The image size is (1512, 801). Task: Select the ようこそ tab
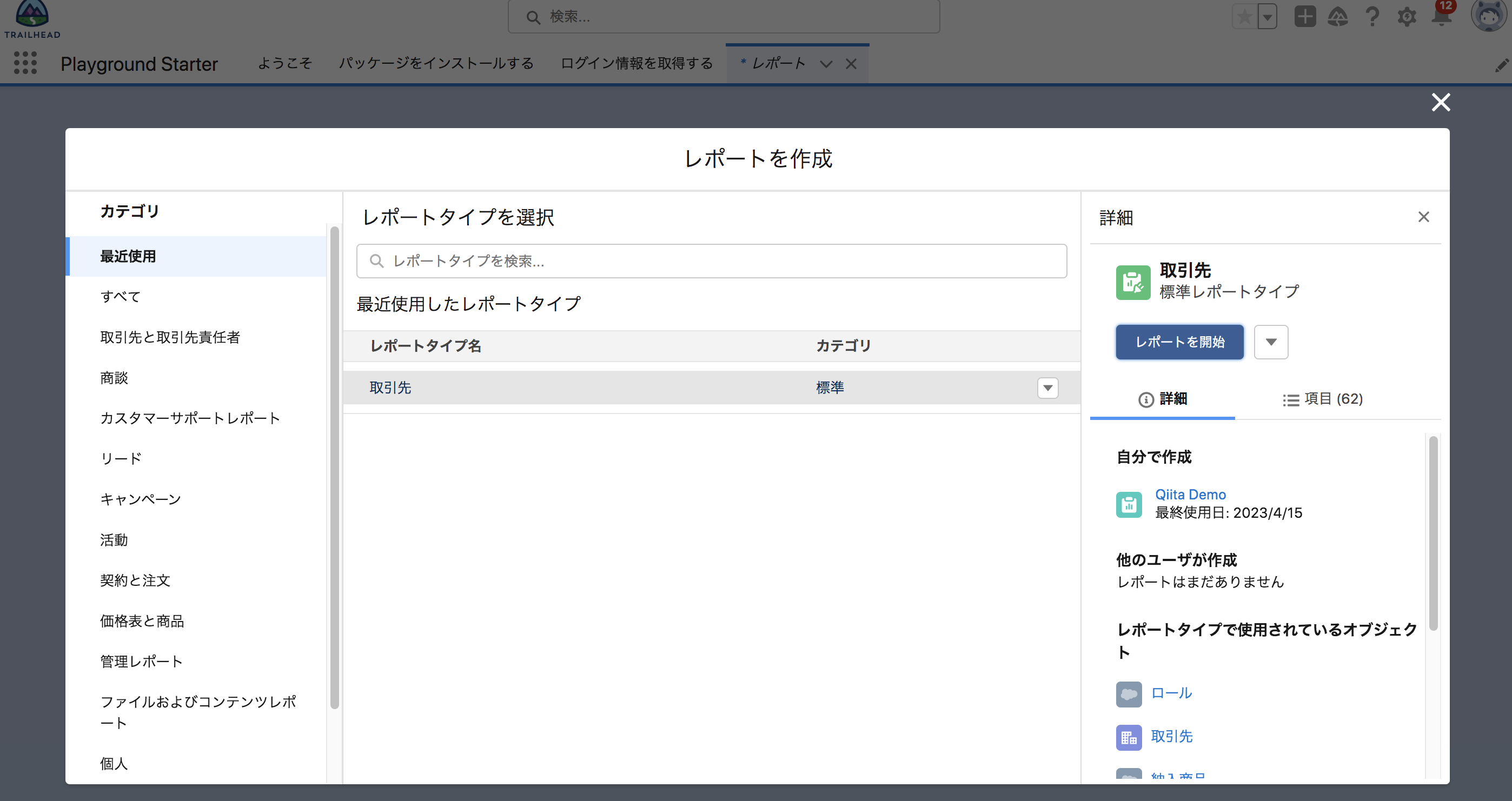coord(284,63)
